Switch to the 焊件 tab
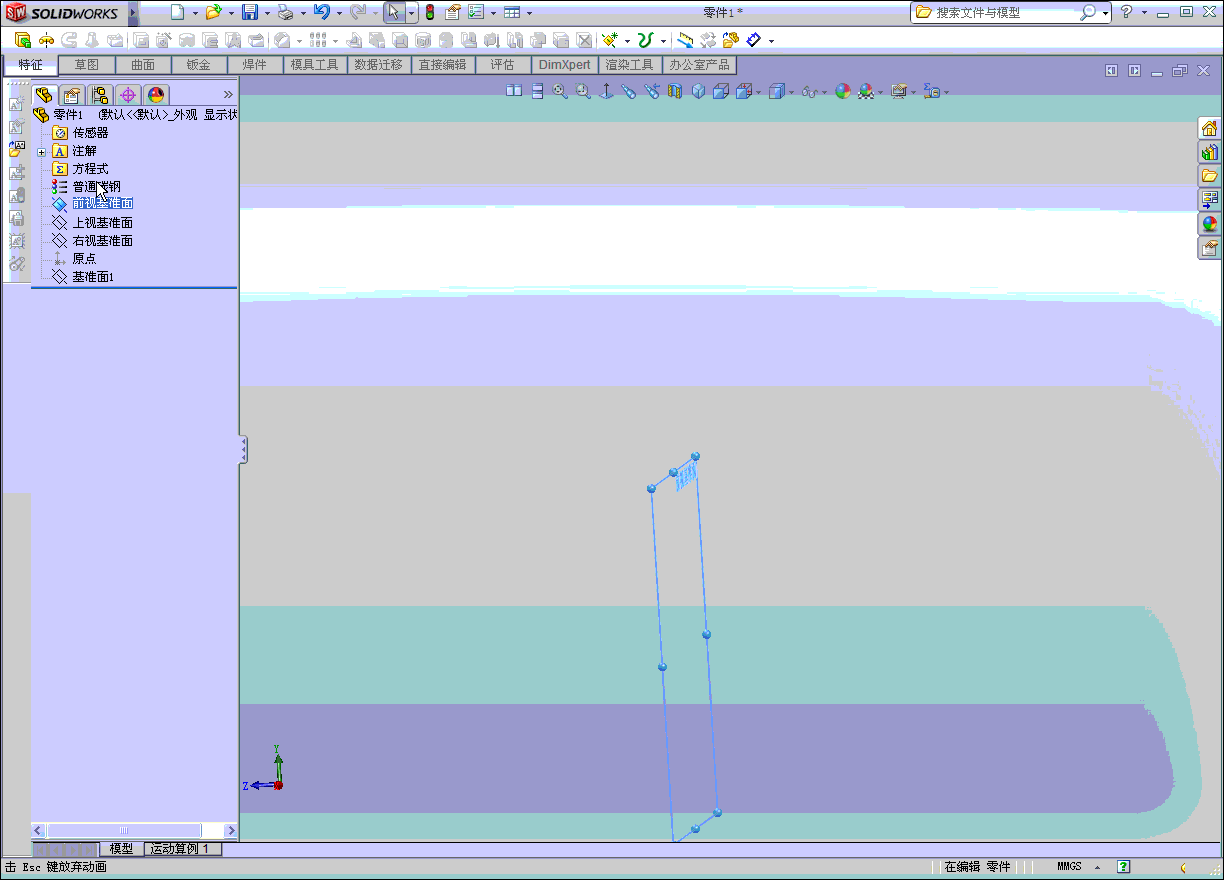This screenshot has height=880, width=1224. pos(254,65)
